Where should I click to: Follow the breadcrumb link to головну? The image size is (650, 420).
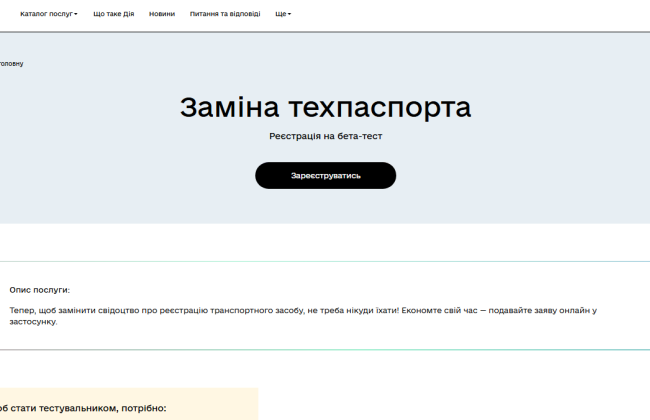click(x=12, y=63)
